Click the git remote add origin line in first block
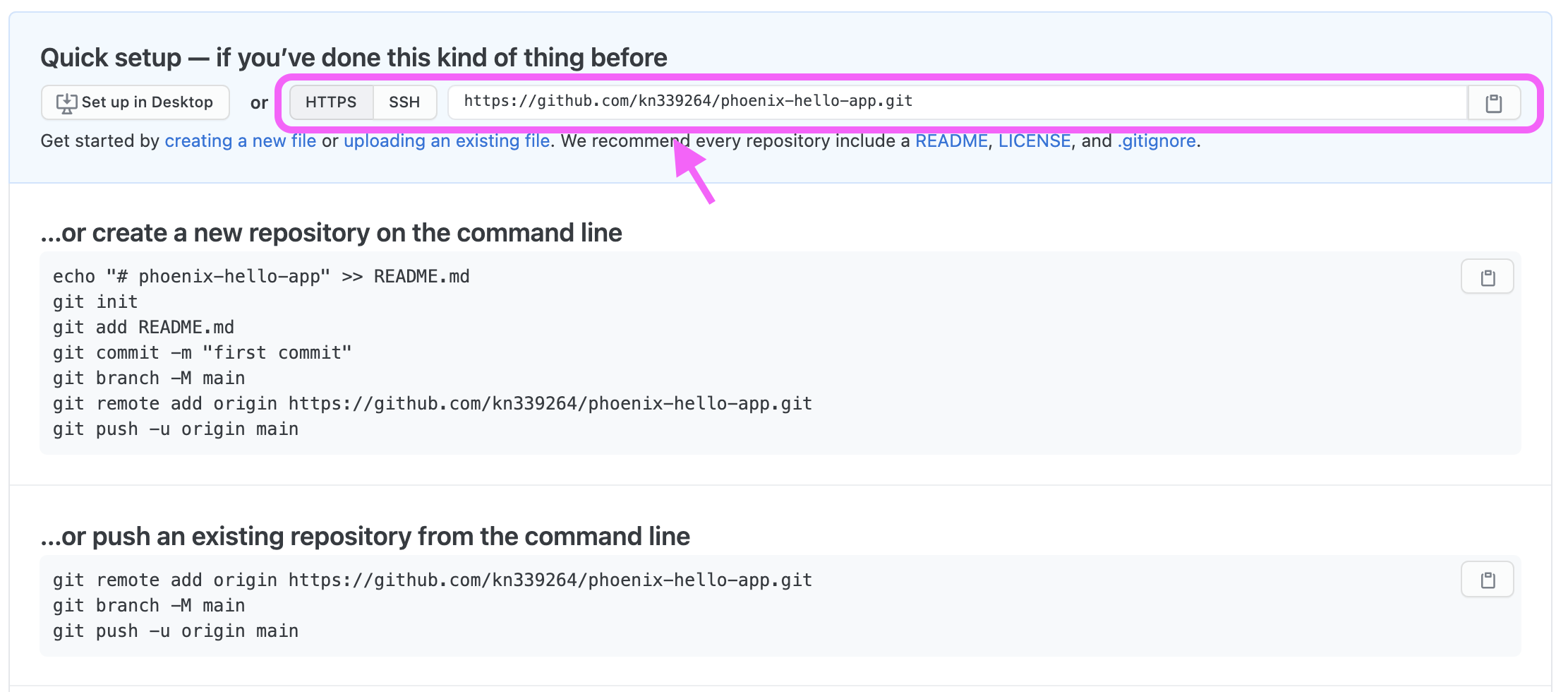 [433, 404]
